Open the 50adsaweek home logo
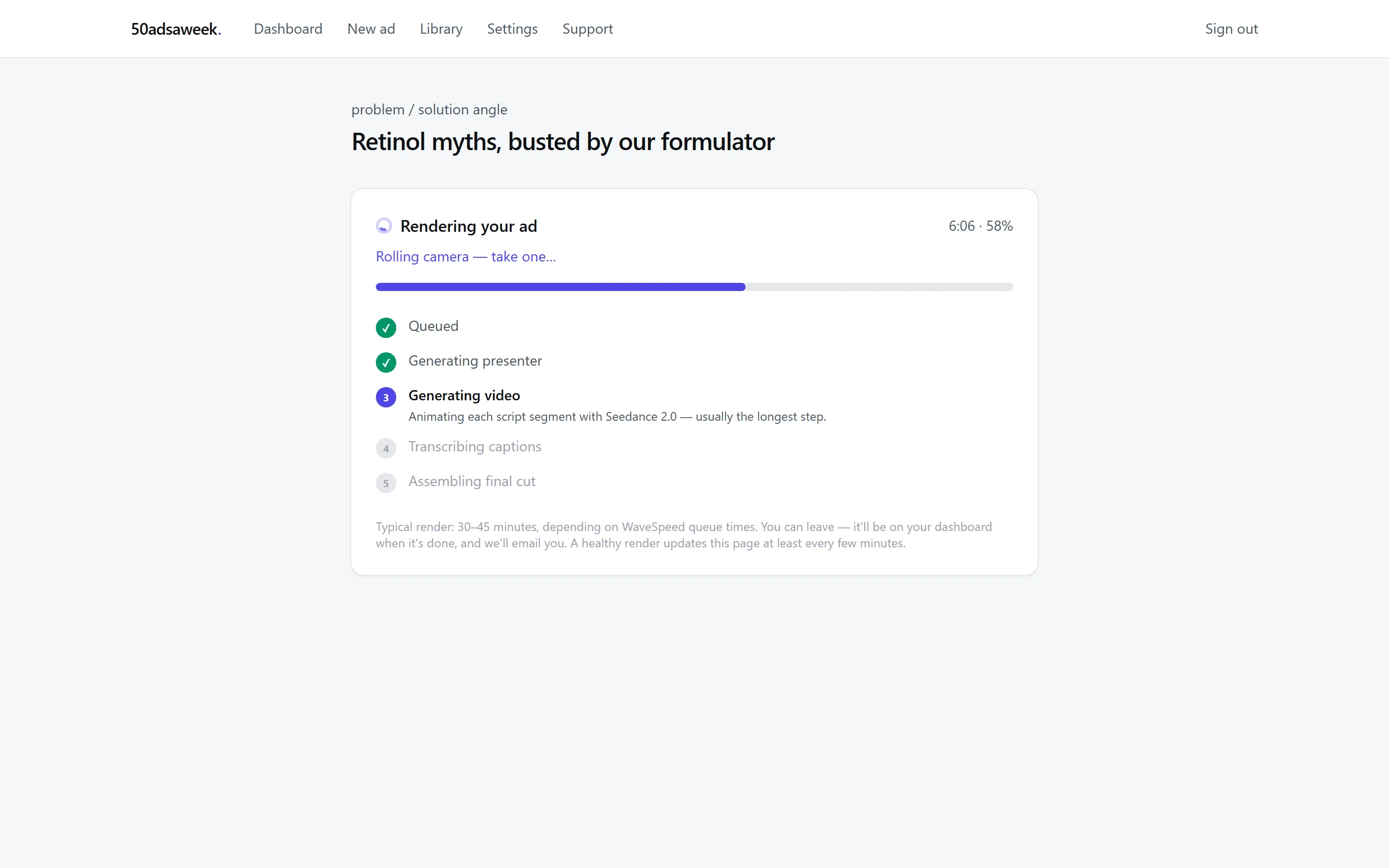This screenshot has height=868, width=1389. pos(176,29)
